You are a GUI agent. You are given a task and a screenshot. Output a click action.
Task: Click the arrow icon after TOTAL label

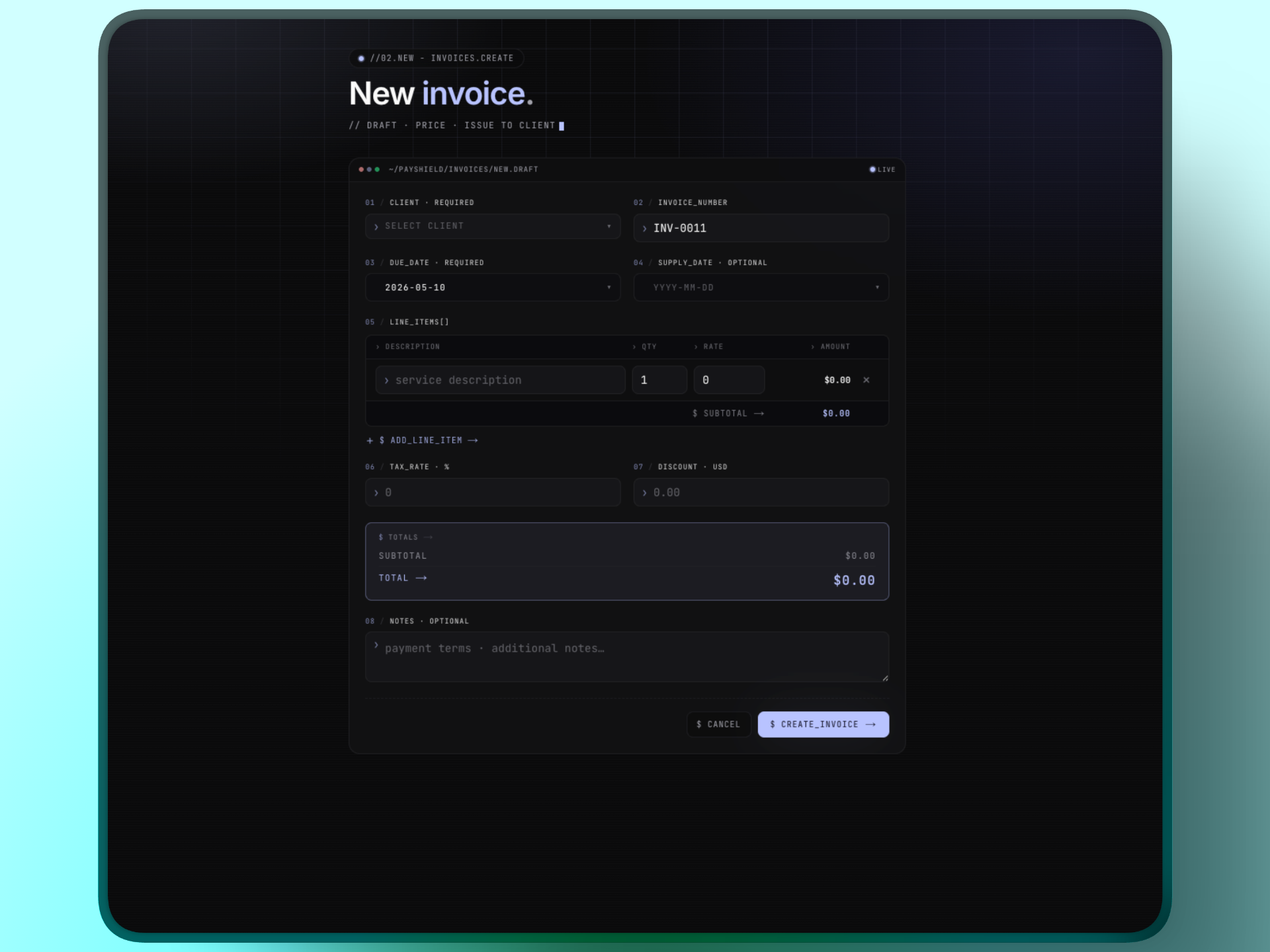click(422, 578)
